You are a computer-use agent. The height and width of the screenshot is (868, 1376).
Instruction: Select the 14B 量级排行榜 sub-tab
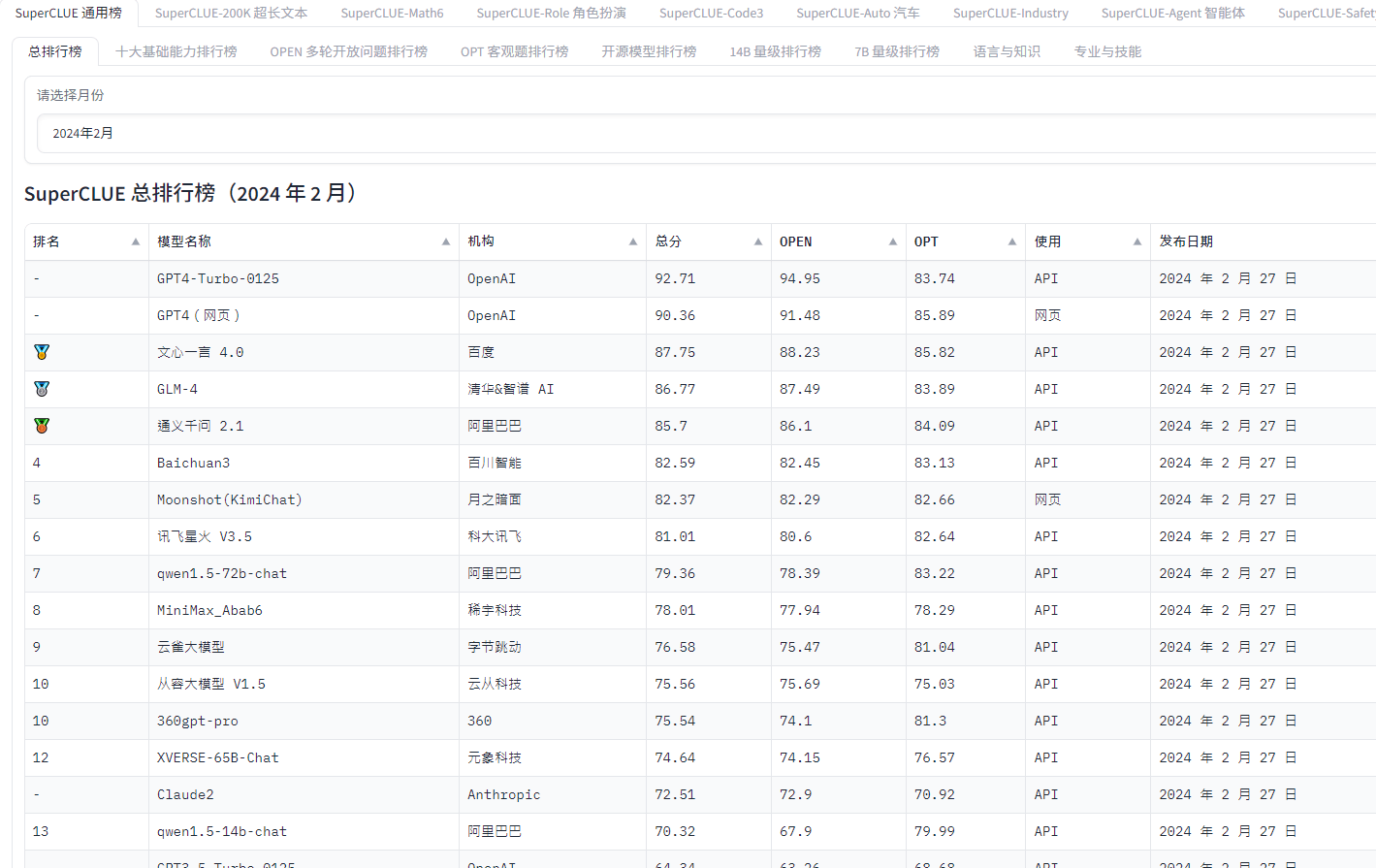[x=775, y=51]
